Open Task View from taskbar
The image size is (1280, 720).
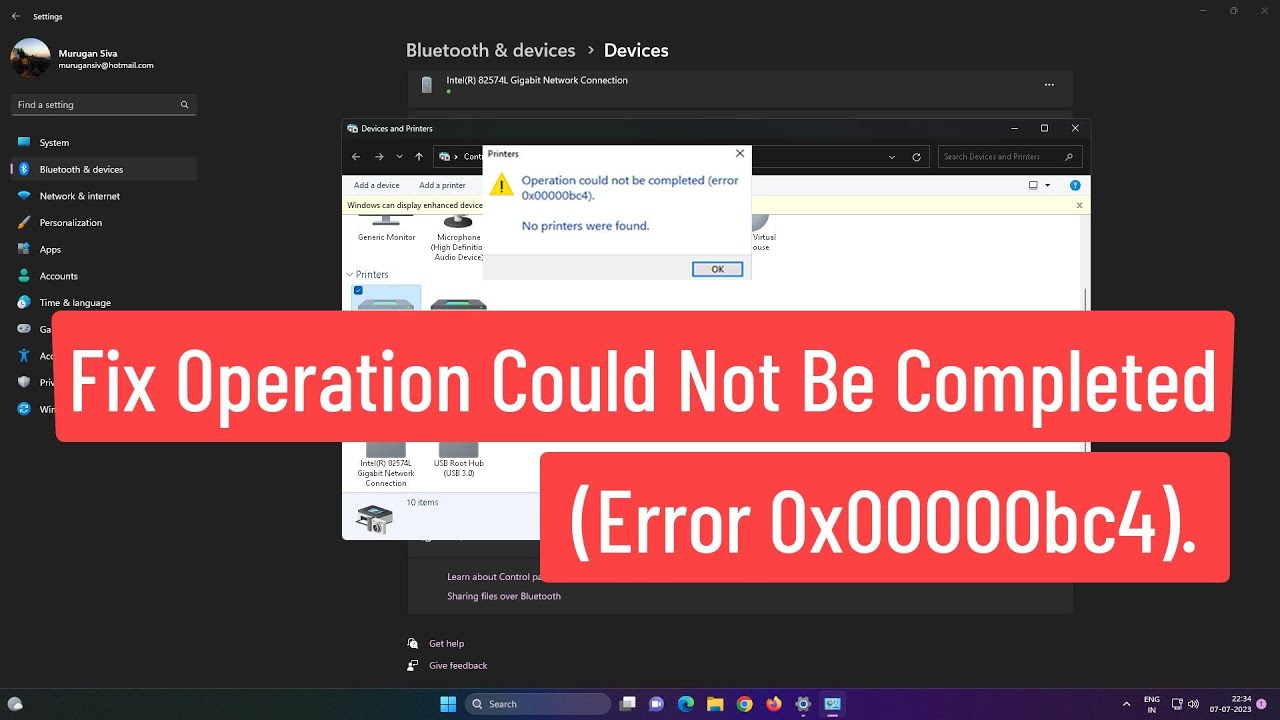(627, 704)
